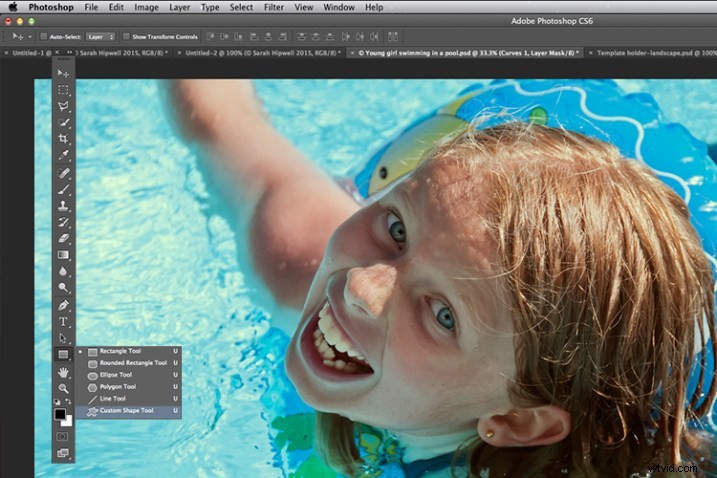The image size is (717, 478).
Task: Open the Move tool preset picker arrow
Action: (x=30, y=37)
